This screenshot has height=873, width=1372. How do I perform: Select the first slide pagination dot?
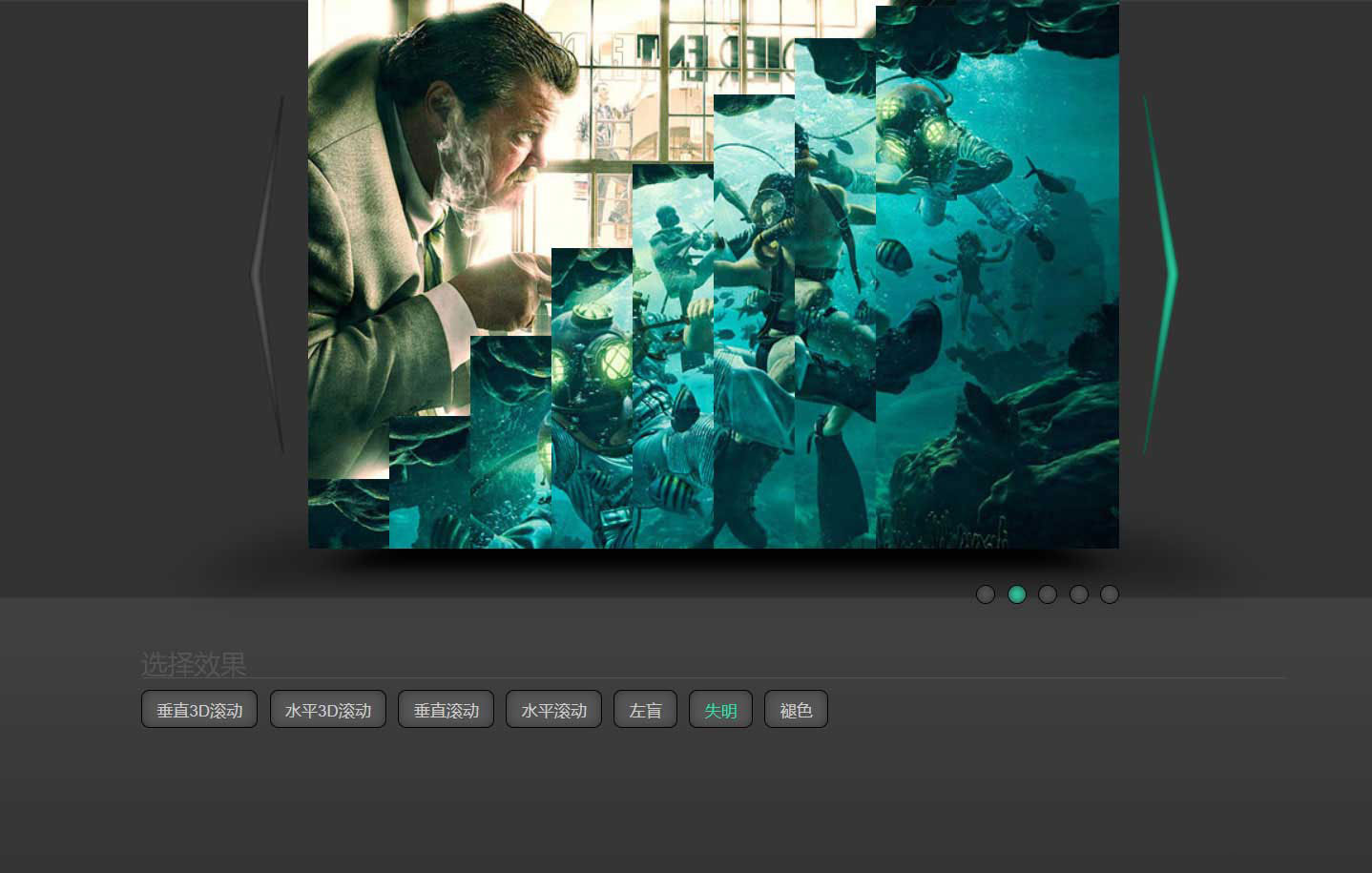(x=986, y=594)
